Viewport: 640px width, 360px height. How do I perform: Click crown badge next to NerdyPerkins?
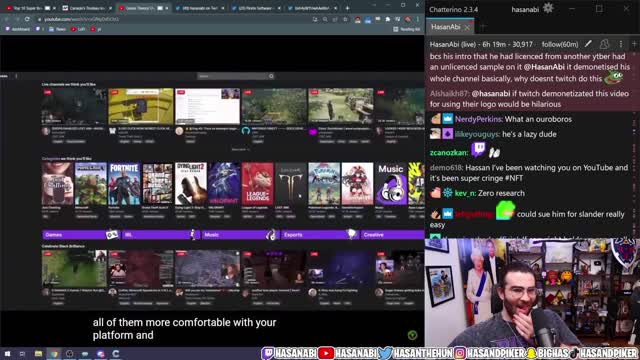(x=448, y=119)
